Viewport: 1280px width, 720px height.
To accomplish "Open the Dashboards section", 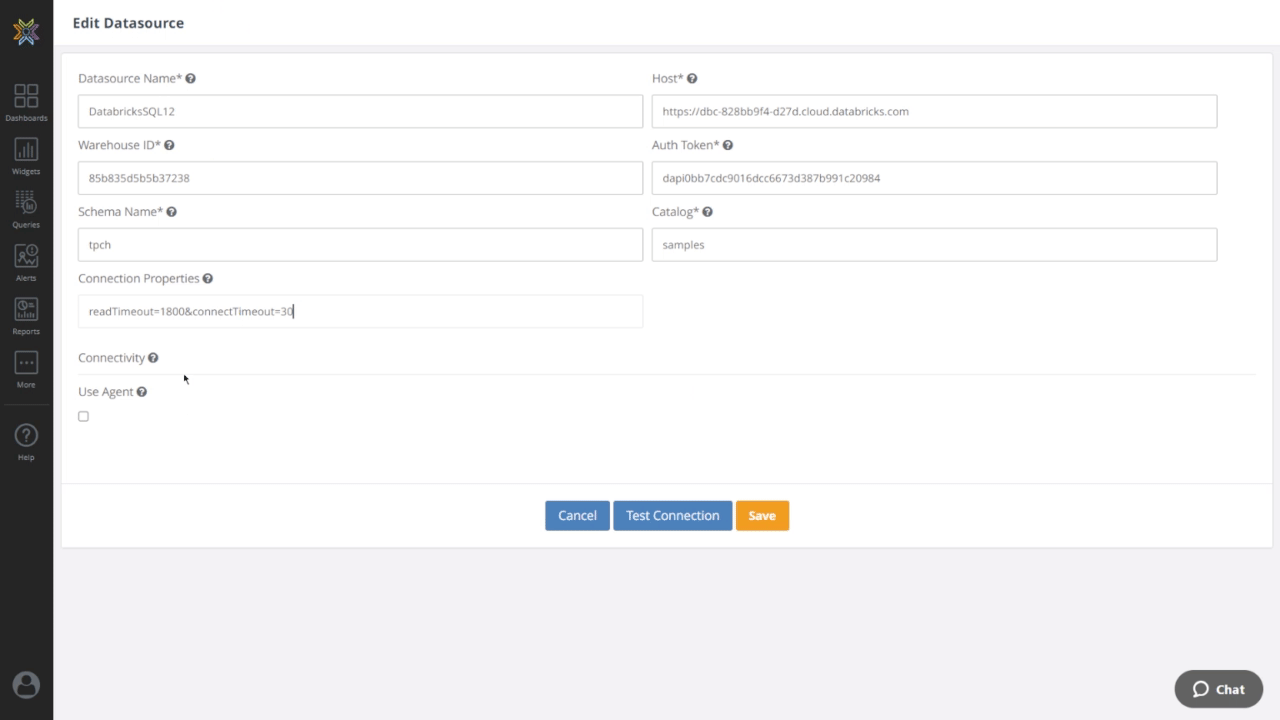I will pyautogui.click(x=26, y=100).
